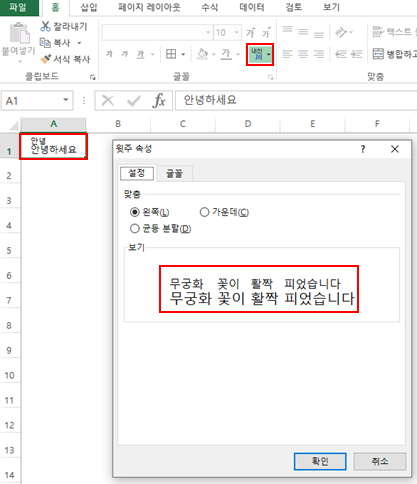Click the 잘라내기 scissors icon
The image size is (417, 484).
[x=45, y=26]
